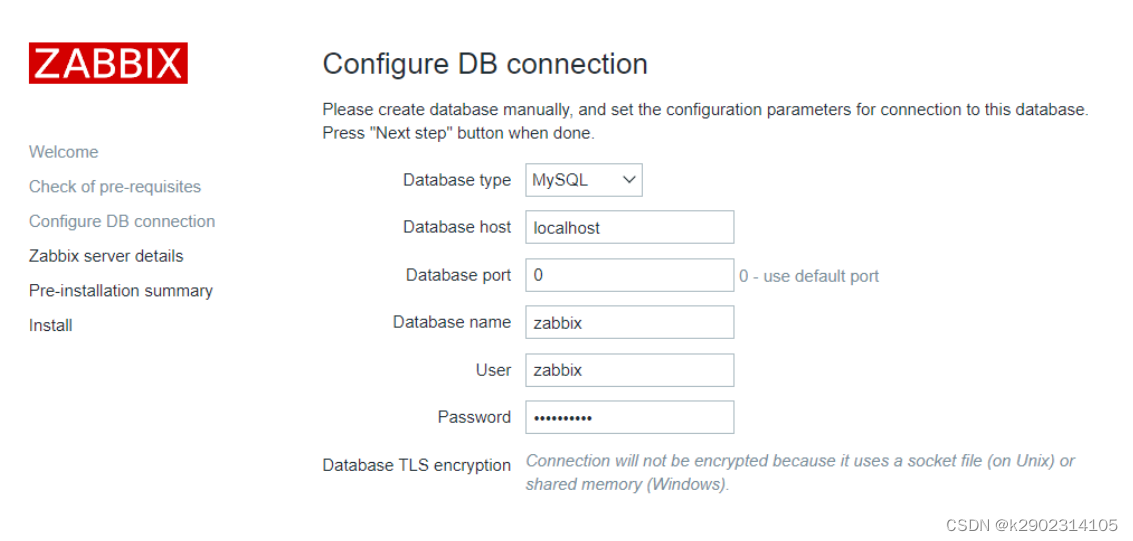Select Configure DB connection in sidebar

(122, 221)
